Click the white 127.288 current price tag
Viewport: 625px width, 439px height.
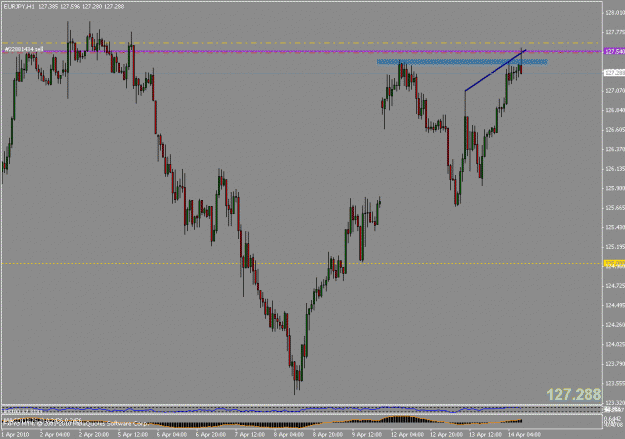pos(614,73)
